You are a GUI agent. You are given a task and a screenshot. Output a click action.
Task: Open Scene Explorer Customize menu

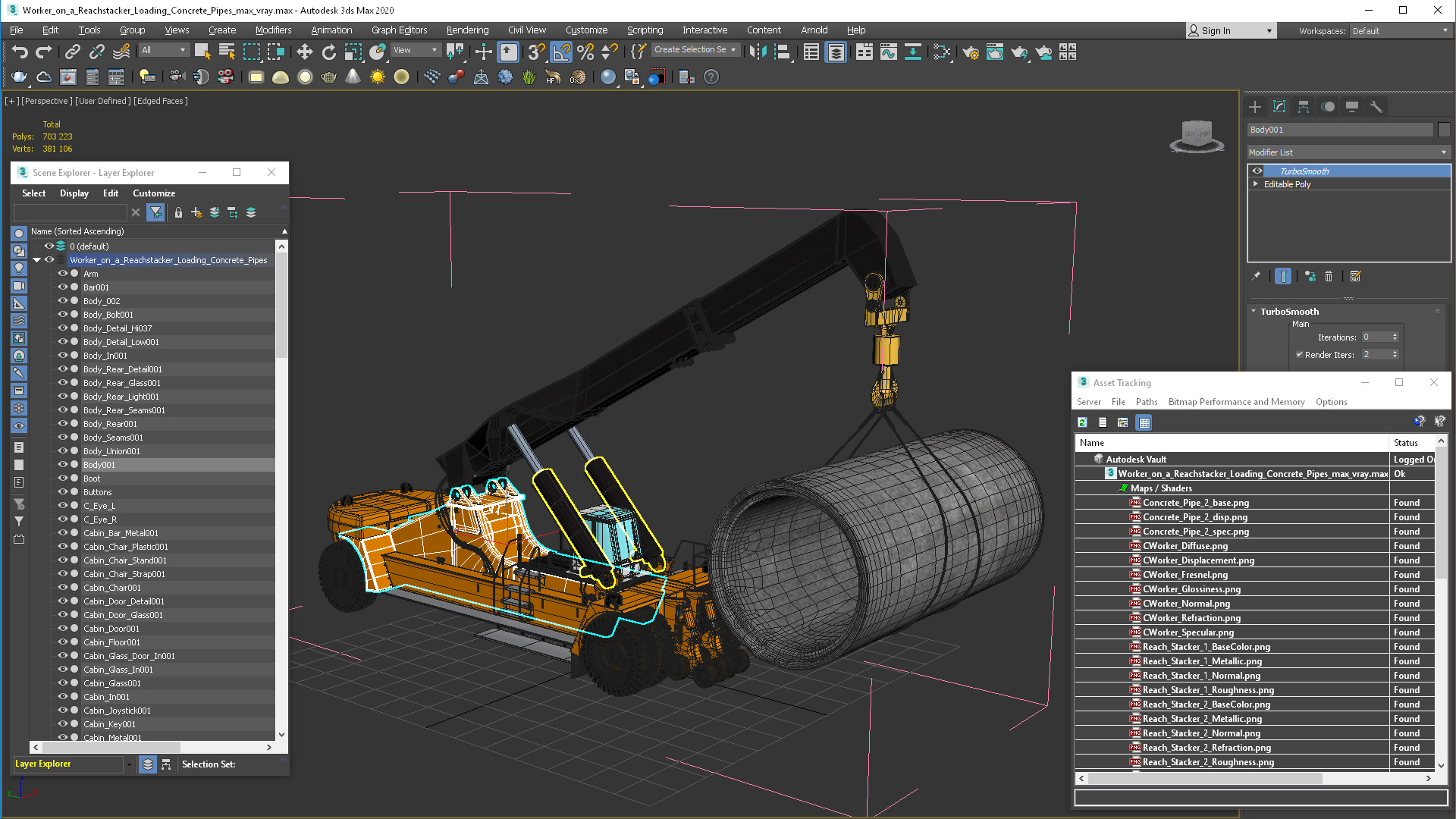point(154,193)
